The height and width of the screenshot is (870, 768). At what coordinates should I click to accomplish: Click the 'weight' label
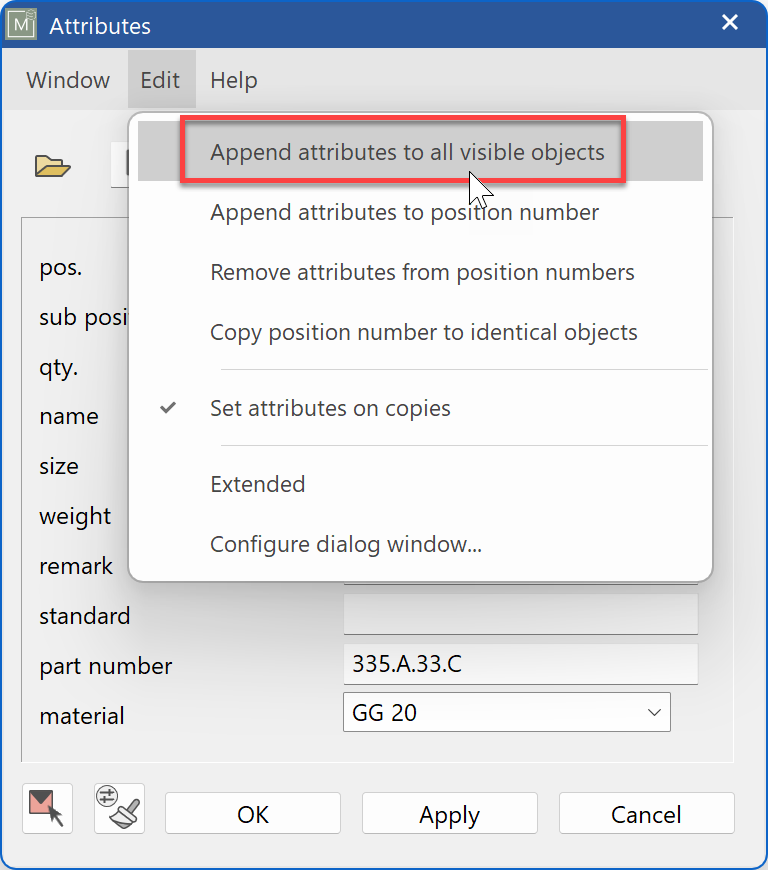click(75, 517)
